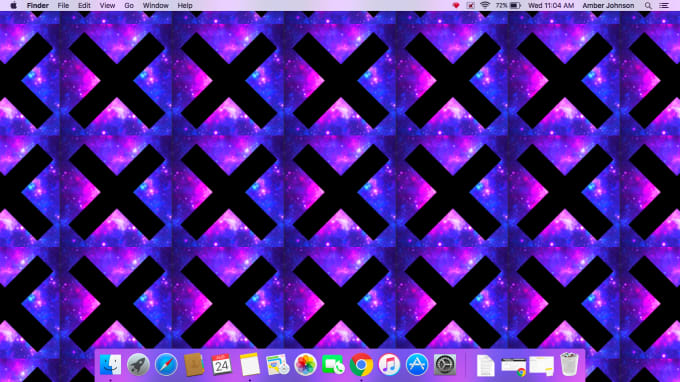This screenshot has height=382, width=680.
Task: Open the File menu
Action: coord(63,6)
